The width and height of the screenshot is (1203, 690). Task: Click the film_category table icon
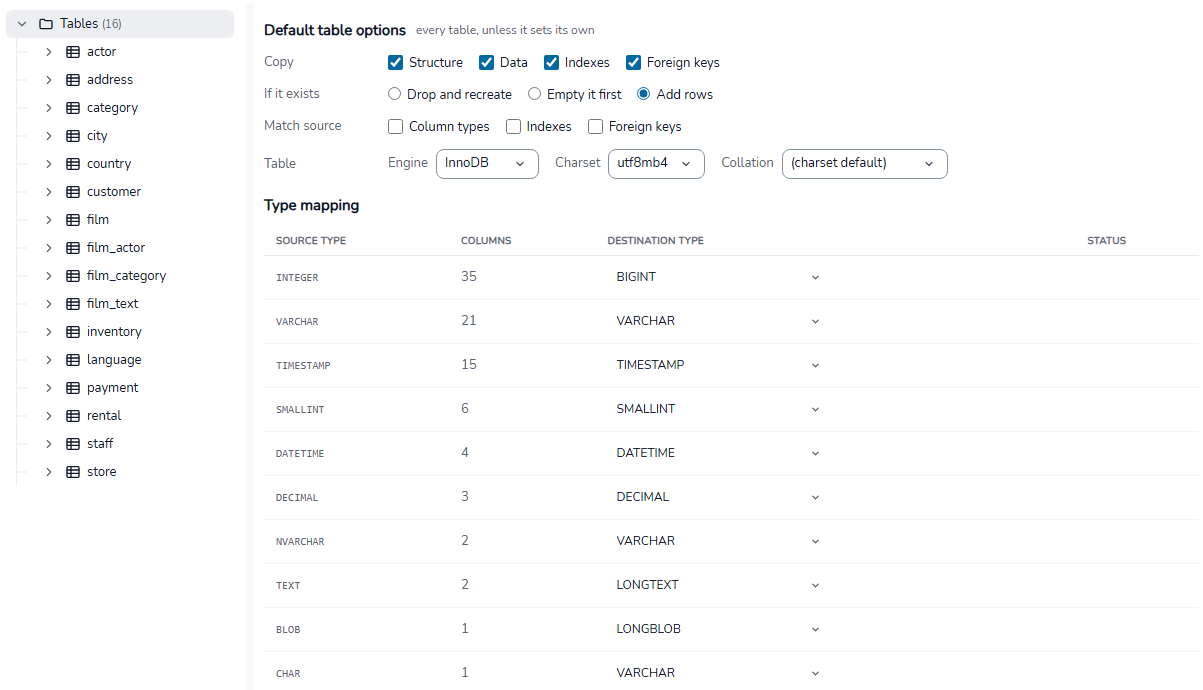tap(73, 276)
